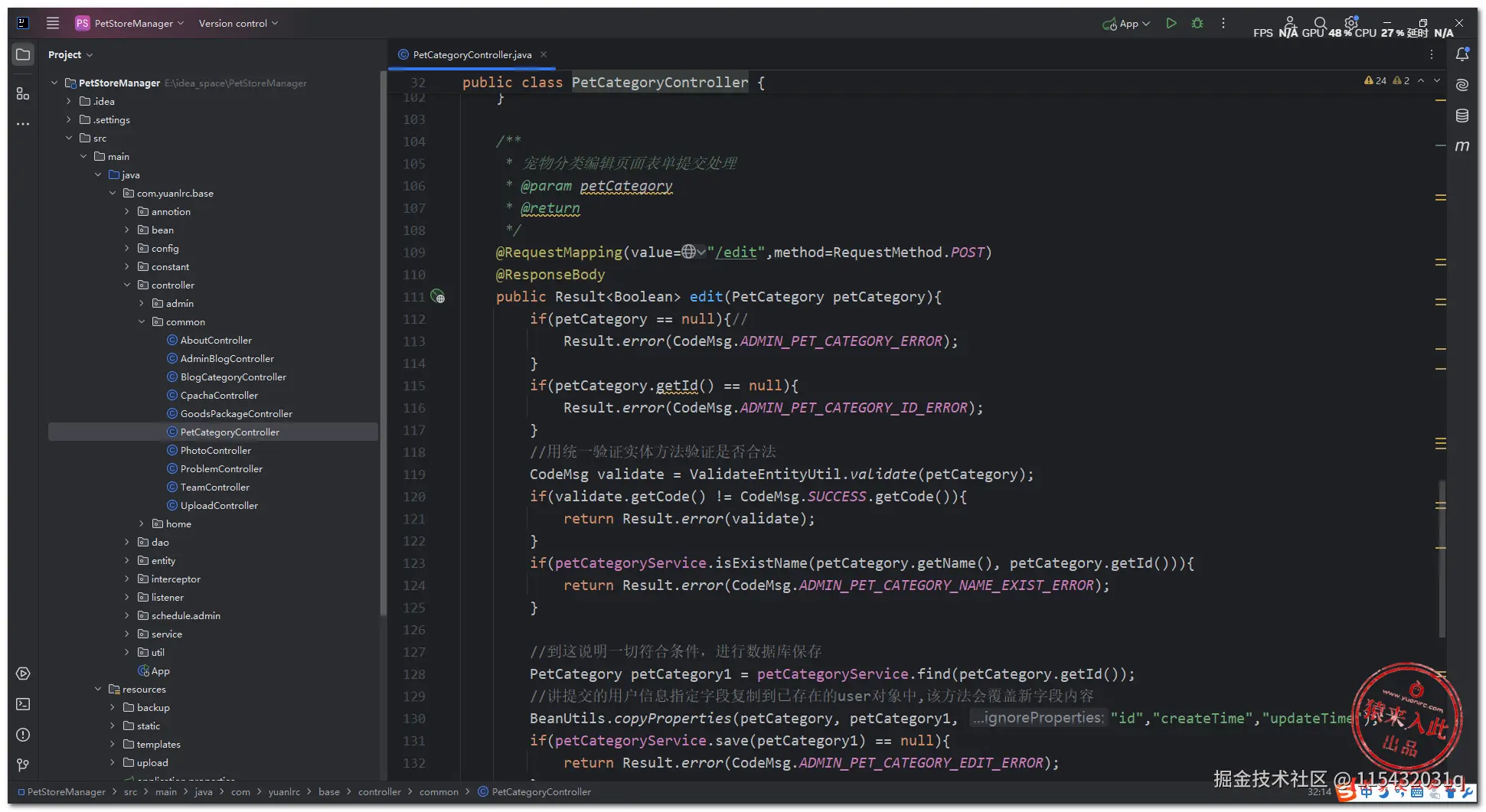Viewport: 1486px width, 812px height.
Task: Open BlogCategoryController in the project tree
Action: pyautogui.click(x=233, y=377)
